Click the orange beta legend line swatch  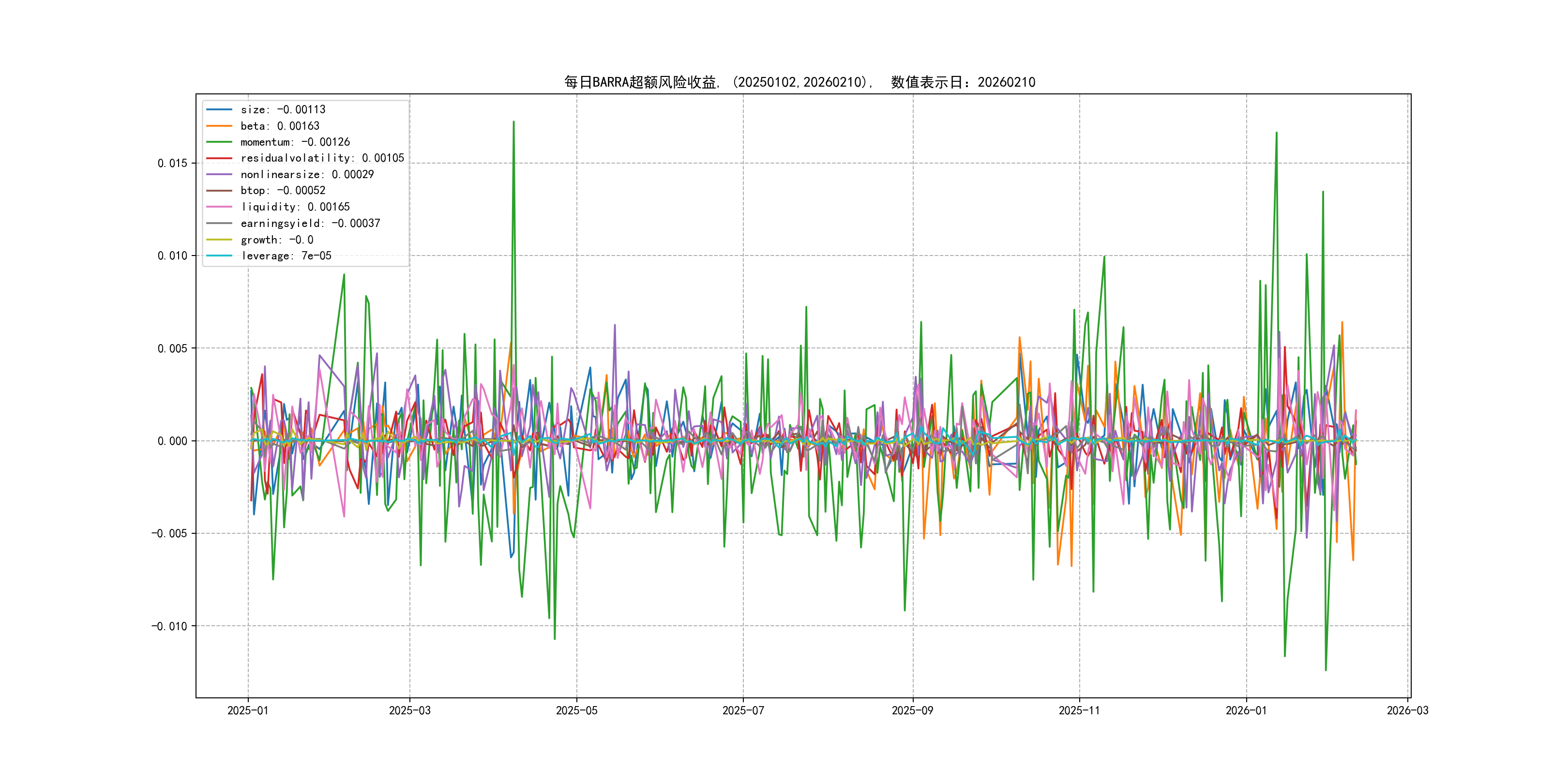pyautogui.click(x=219, y=126)
